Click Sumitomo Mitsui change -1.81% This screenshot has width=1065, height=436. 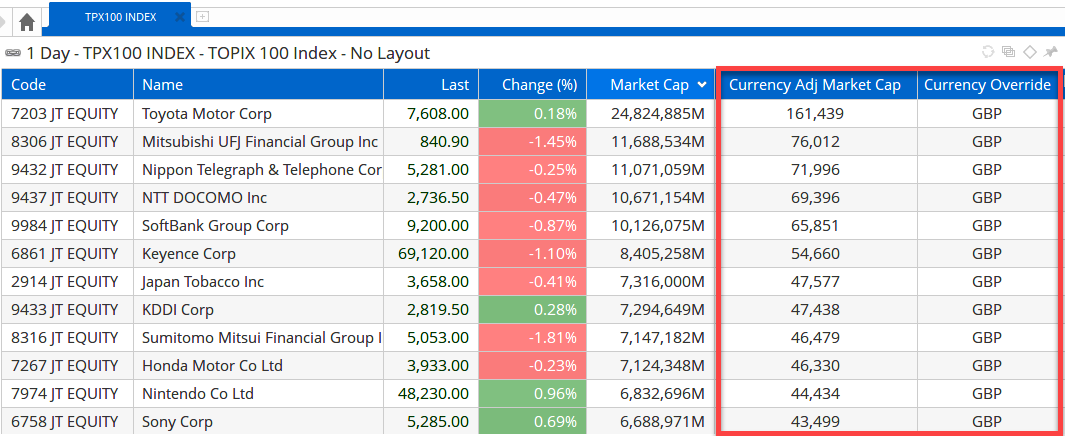pos(532,338)
